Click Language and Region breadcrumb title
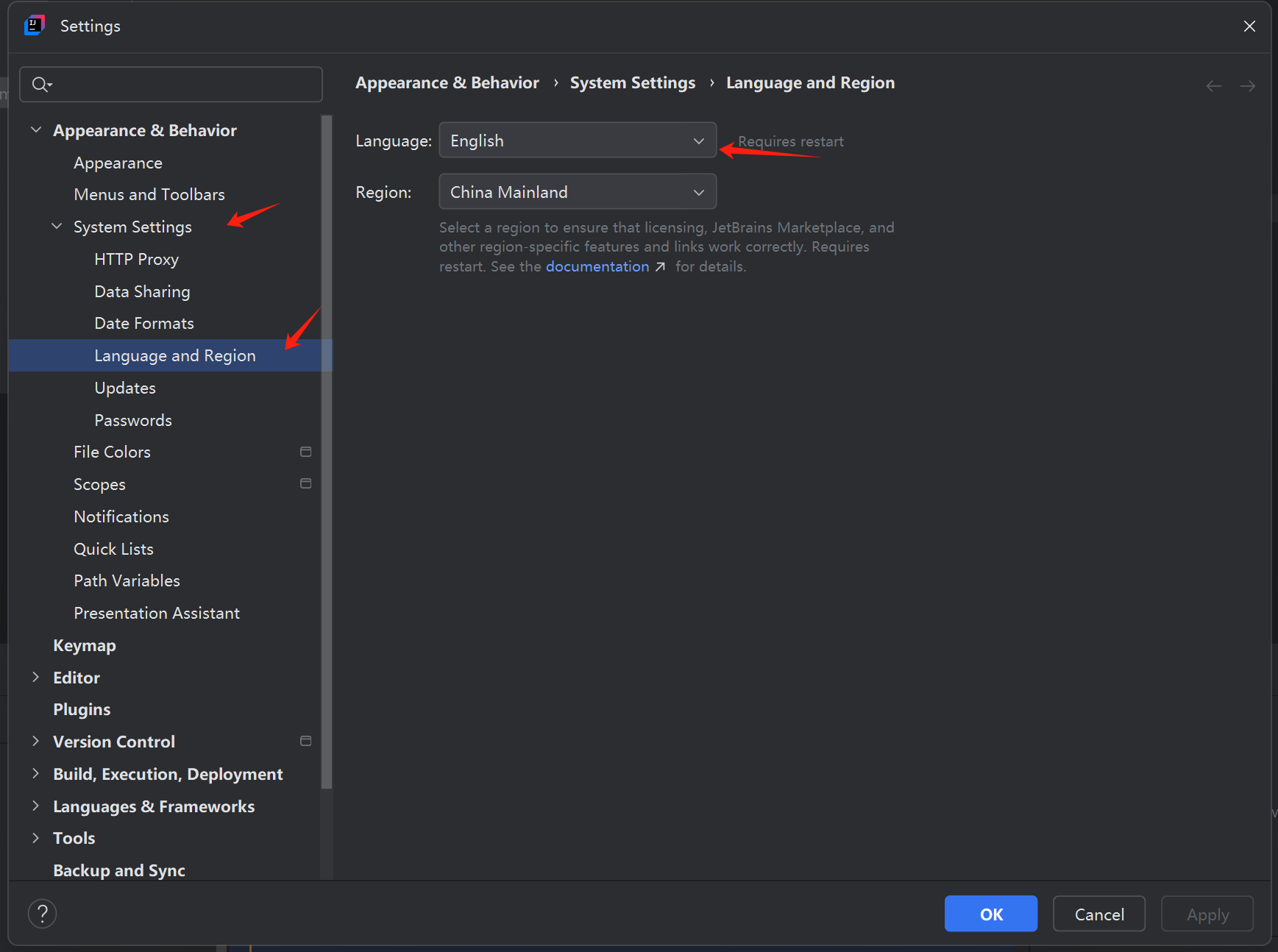This screenshot has height=952, width=1278. coord(811,82)
